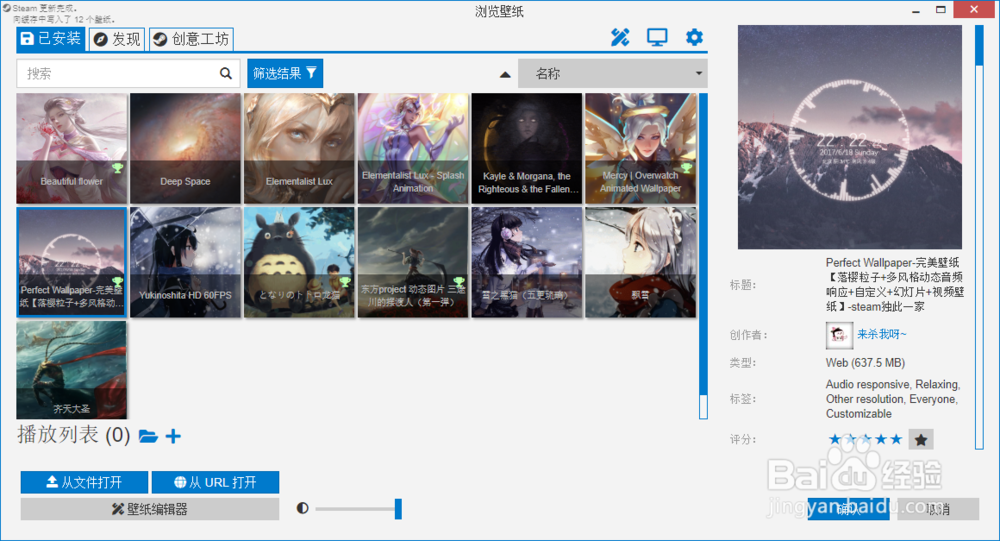Click the search magnifier icon
This screenshot has width=1000, height=541.
pyautogui.click(x=226, y=73)
